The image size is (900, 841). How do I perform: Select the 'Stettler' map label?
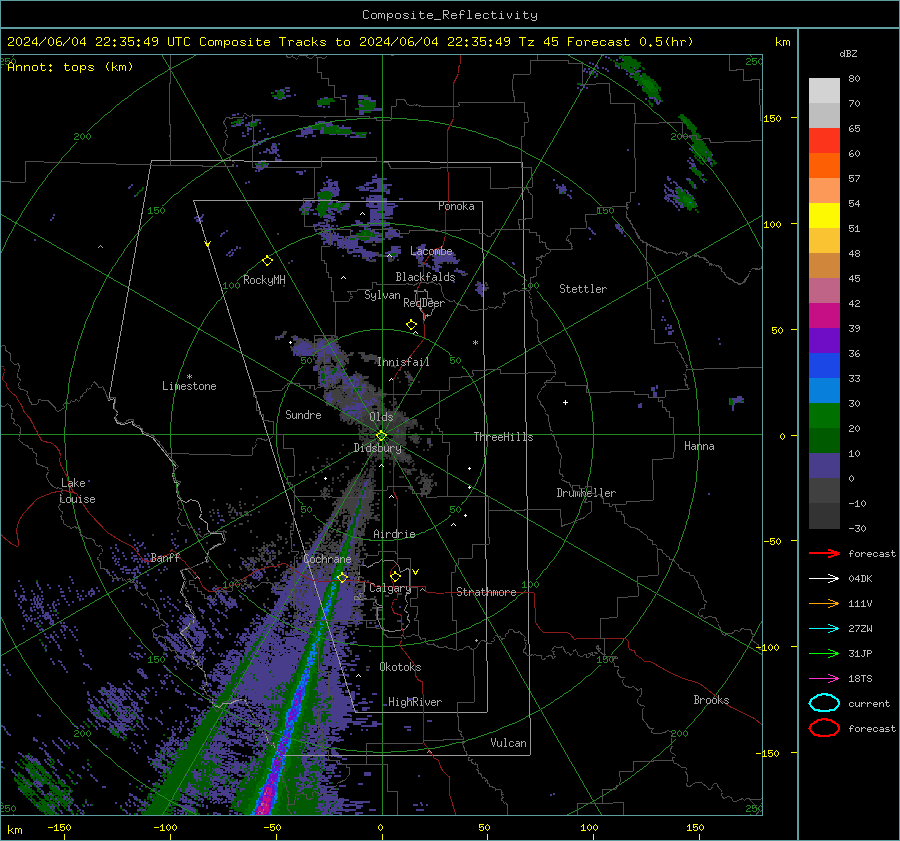[x=583, y=289]
